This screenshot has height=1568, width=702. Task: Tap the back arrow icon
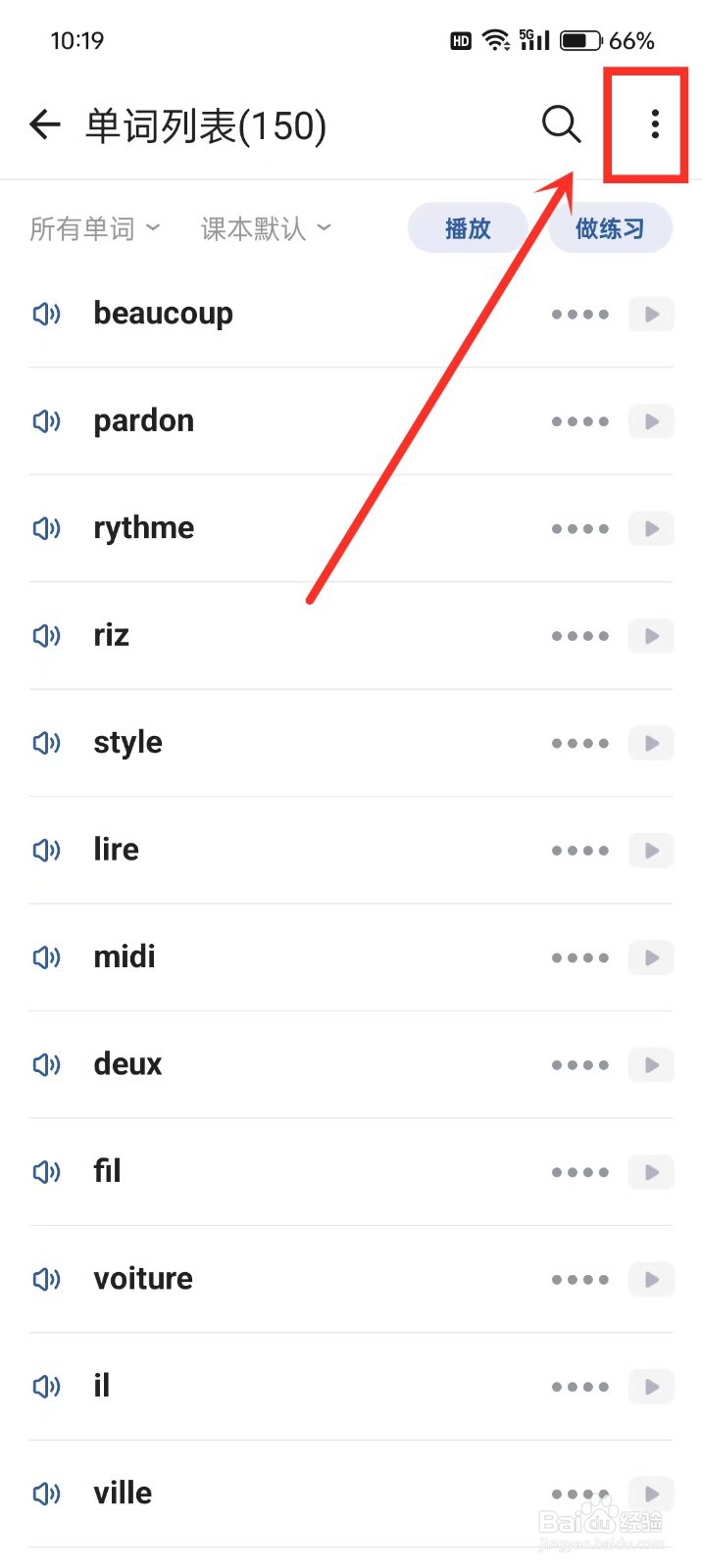[45, 124]
